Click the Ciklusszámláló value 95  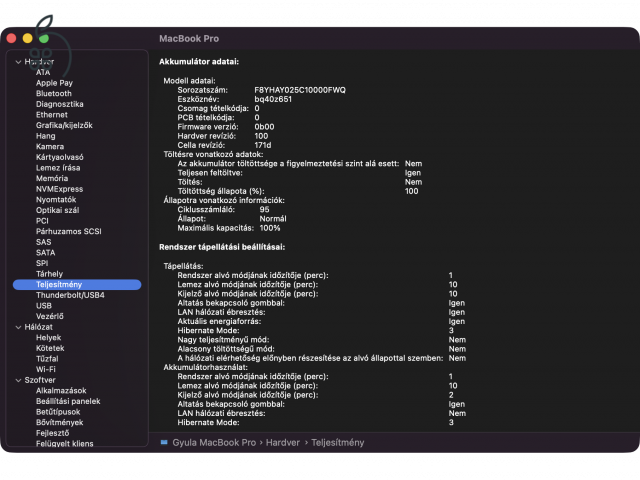click(x=264, y=209)
